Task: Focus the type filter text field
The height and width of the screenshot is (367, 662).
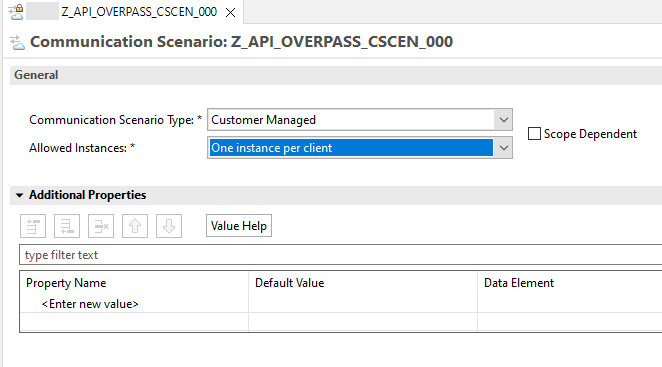Action: 340,255
